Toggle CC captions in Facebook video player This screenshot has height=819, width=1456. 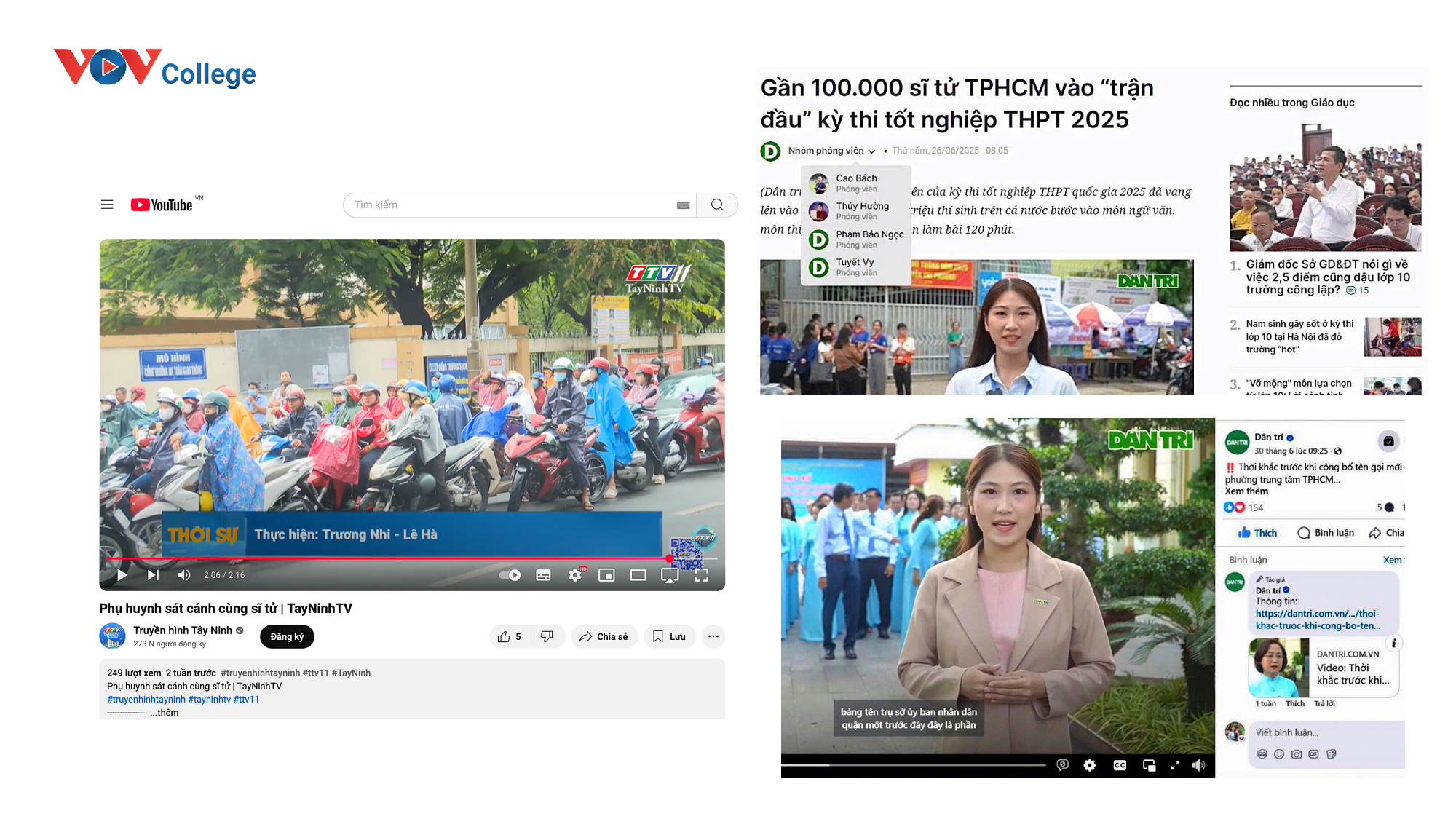click(1120, 765)
